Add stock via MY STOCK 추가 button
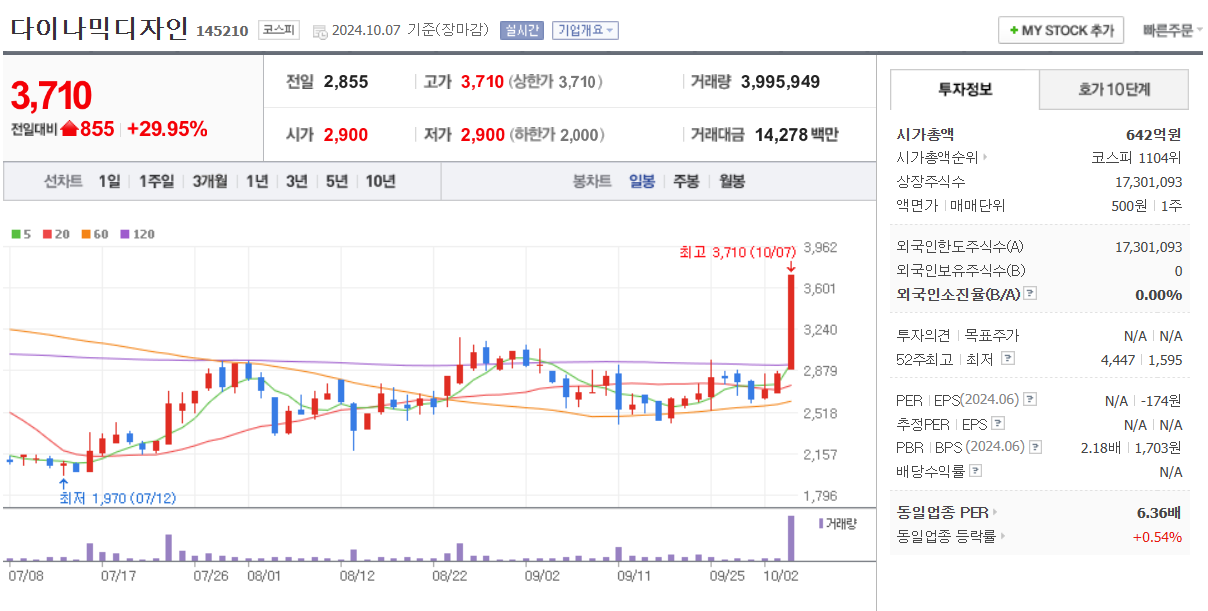 coord(1061,30)
